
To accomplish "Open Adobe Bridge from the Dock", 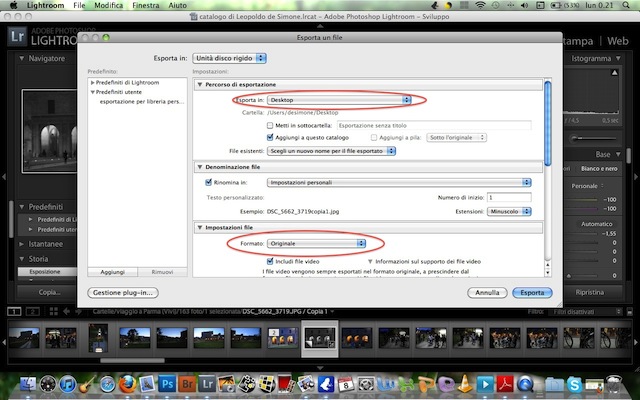I will coord(187,384).
